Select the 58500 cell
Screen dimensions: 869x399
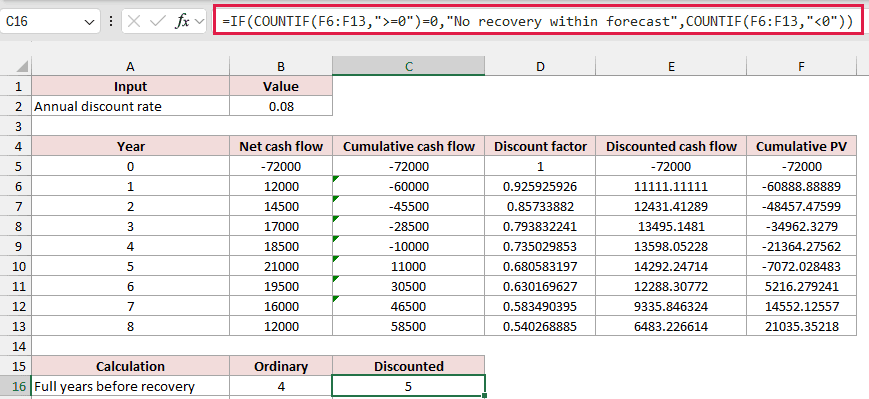tap(408, 326)
